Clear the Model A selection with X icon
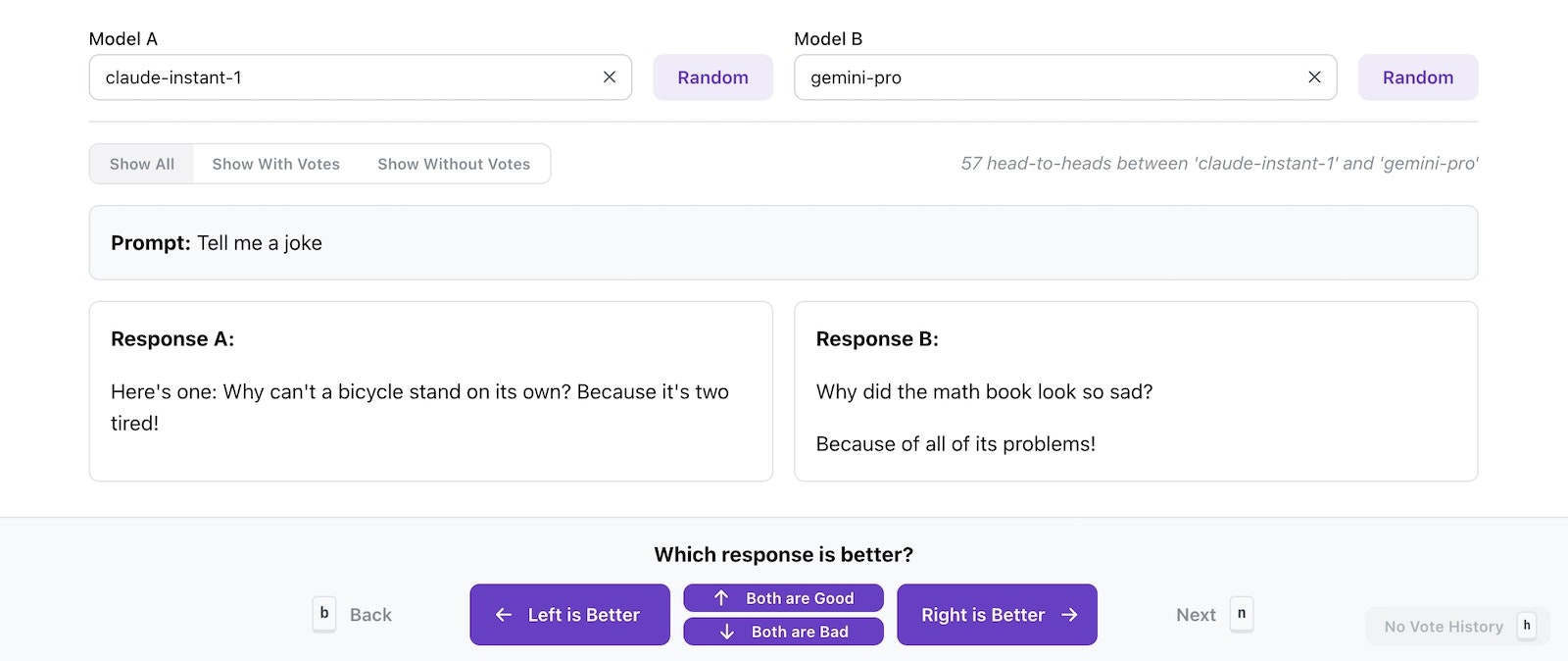1568x661 pixels. pos(610,77)
